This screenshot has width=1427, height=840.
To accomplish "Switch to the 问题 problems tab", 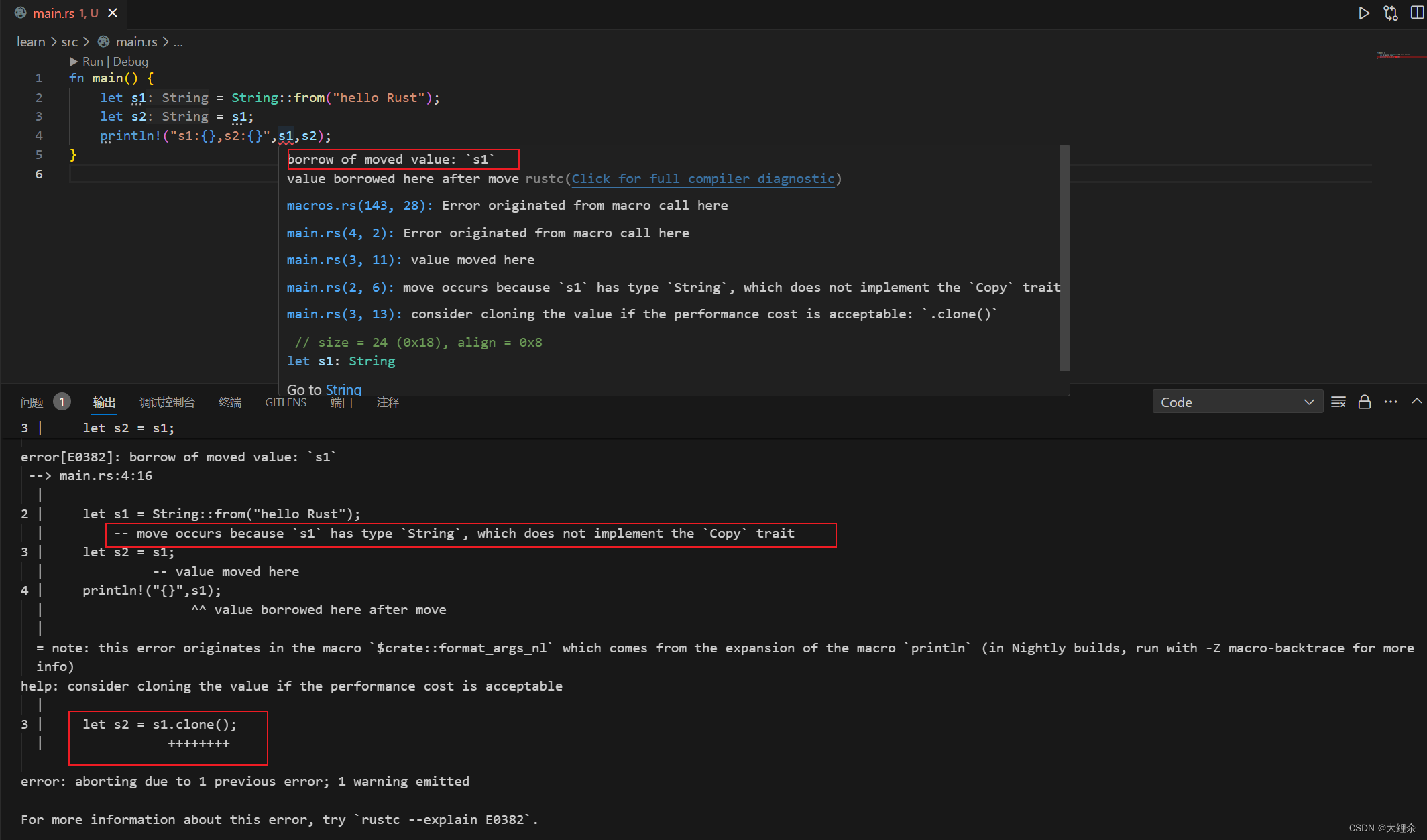I will 32,402.
